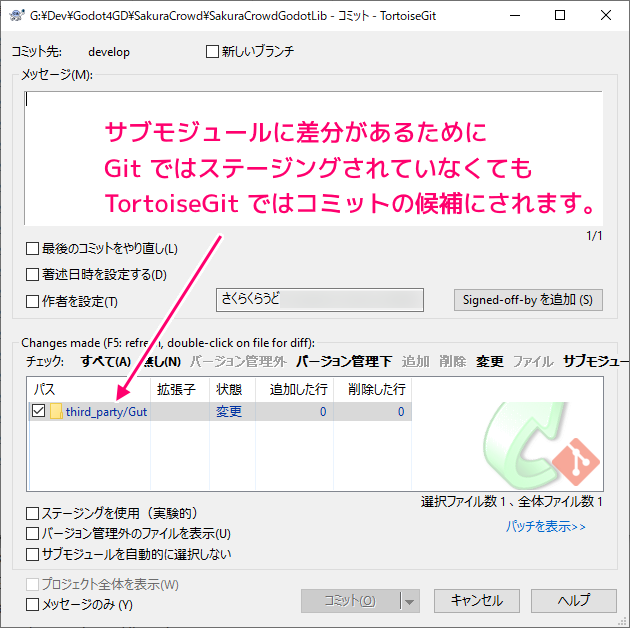Click the ヘルプ button

(573, 601)
